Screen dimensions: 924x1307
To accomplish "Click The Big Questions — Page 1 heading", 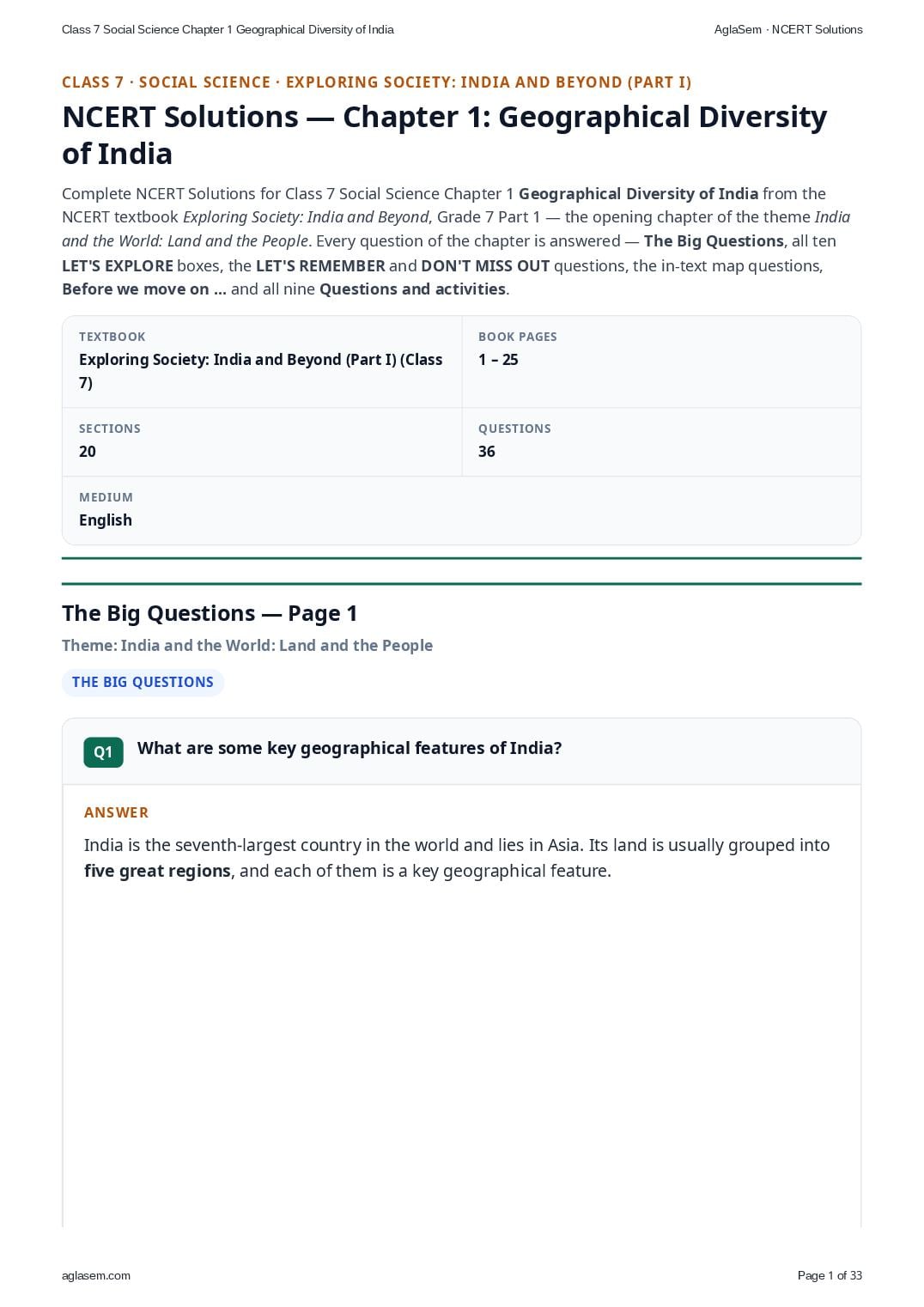I will [x=210, y=613].
